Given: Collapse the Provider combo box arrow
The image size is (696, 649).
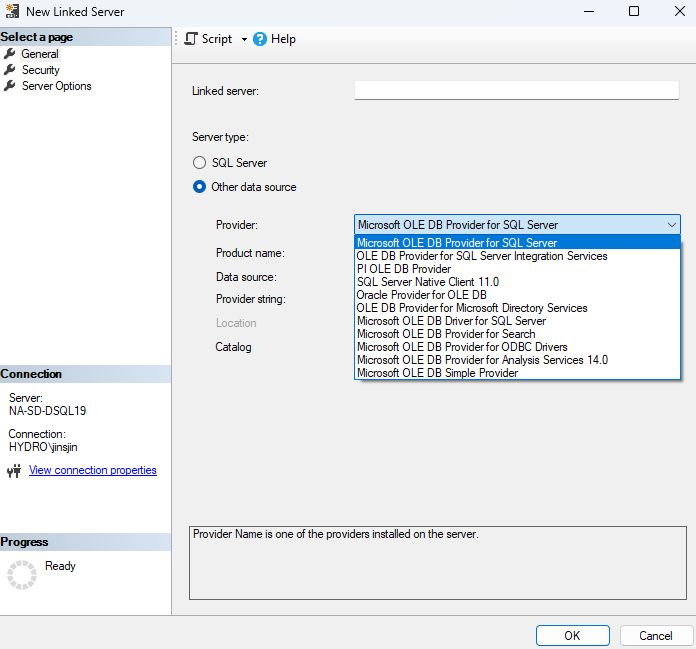Looking at the screenshot, I should coord(672,225).
